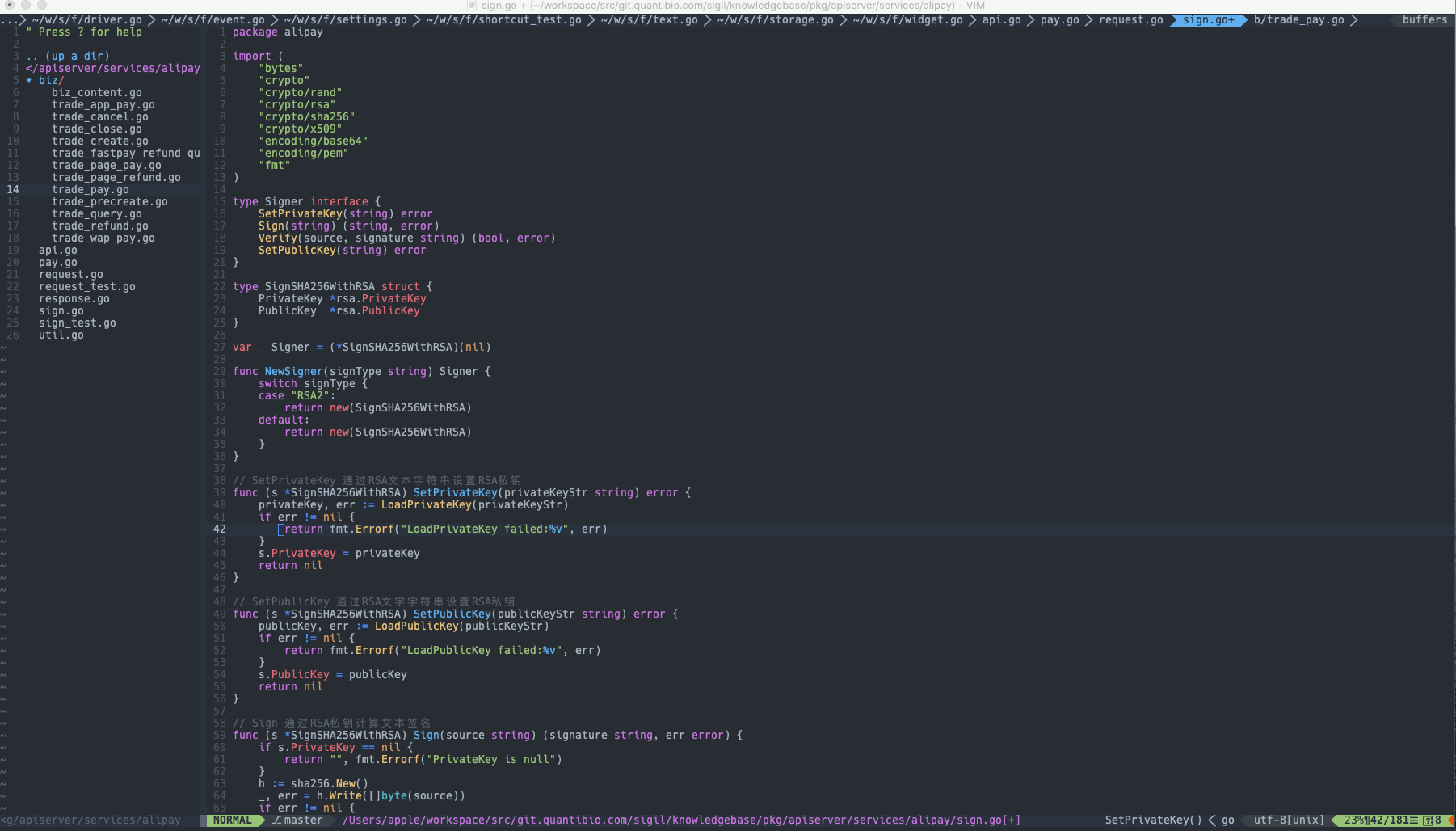Select trade_pay.go in the file tree
The image size is (1456, 831).
[90, 189]
